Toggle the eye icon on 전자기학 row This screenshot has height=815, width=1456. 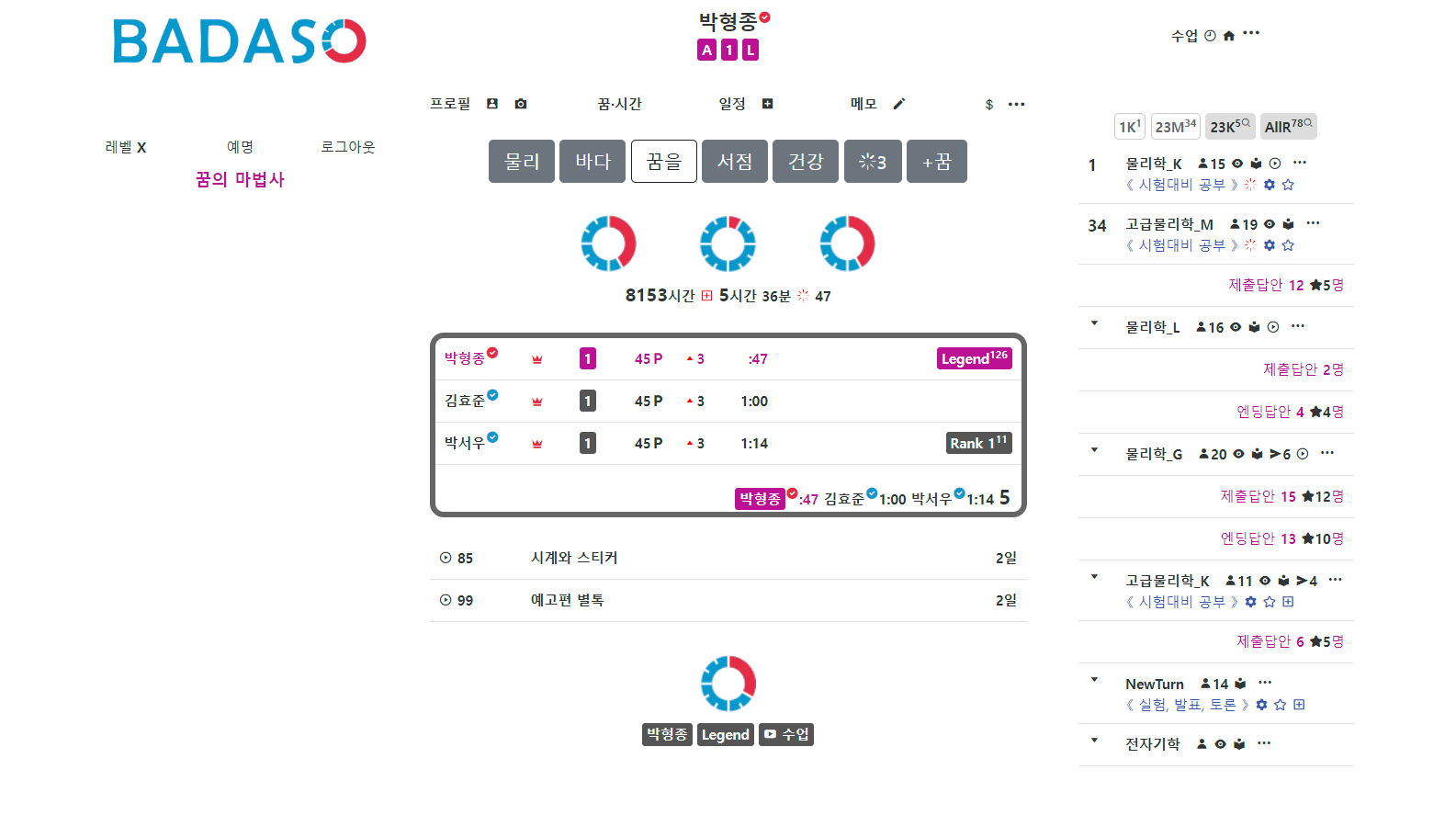(x=1220, y=744)
